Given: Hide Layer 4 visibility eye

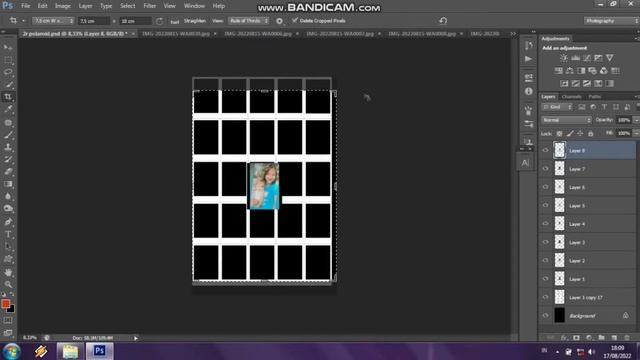Looking at the screenshot, I should 545,224.
